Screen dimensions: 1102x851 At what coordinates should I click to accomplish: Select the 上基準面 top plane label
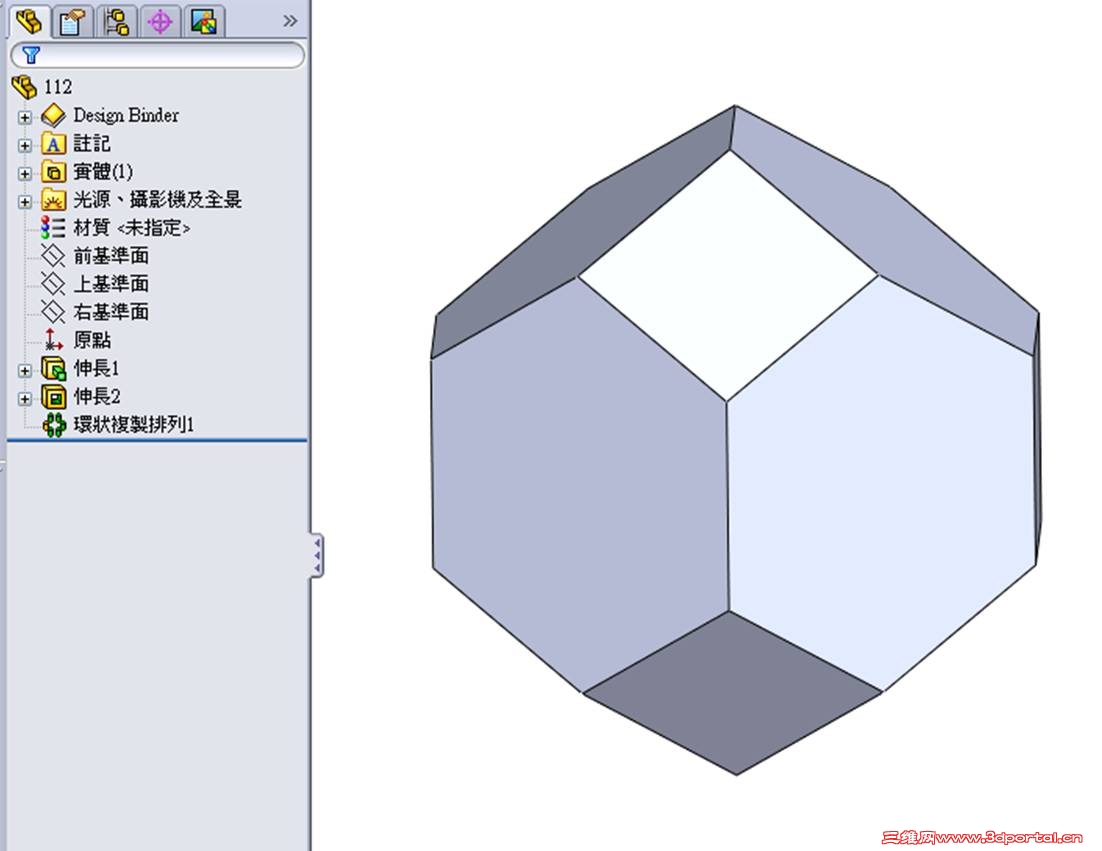(x=111, y=284)
